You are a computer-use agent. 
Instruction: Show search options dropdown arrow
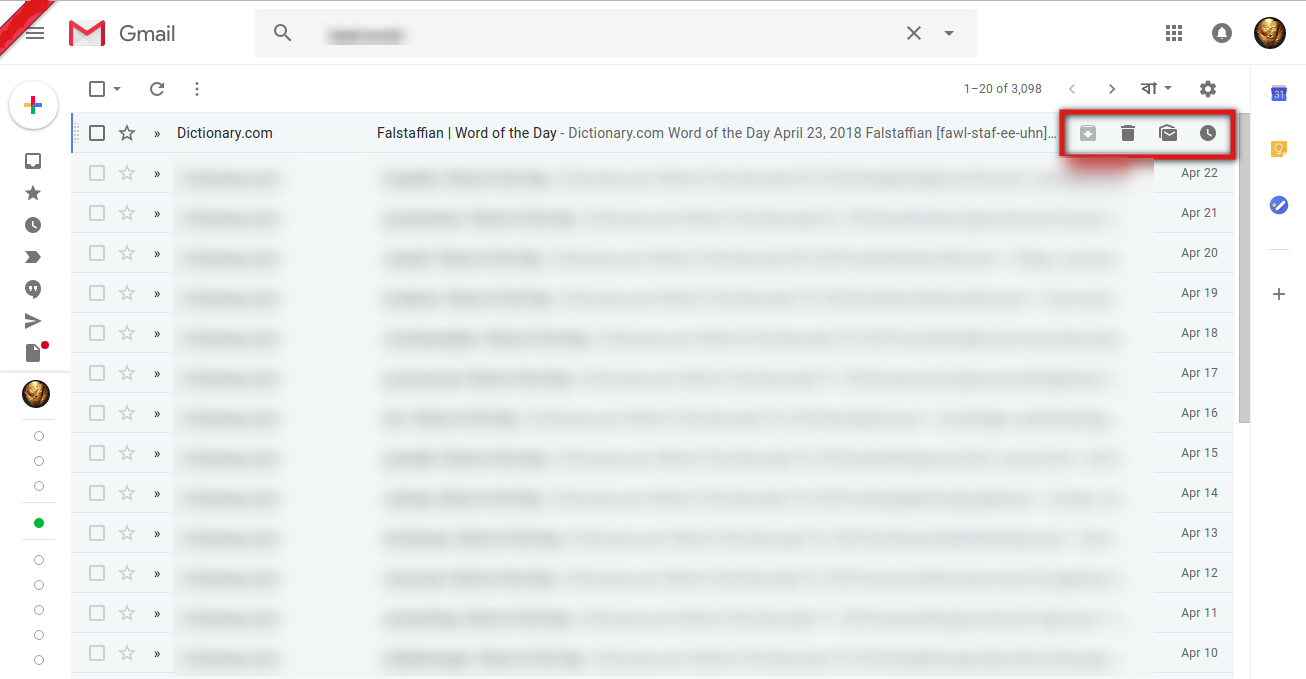[x=949, y=33]
